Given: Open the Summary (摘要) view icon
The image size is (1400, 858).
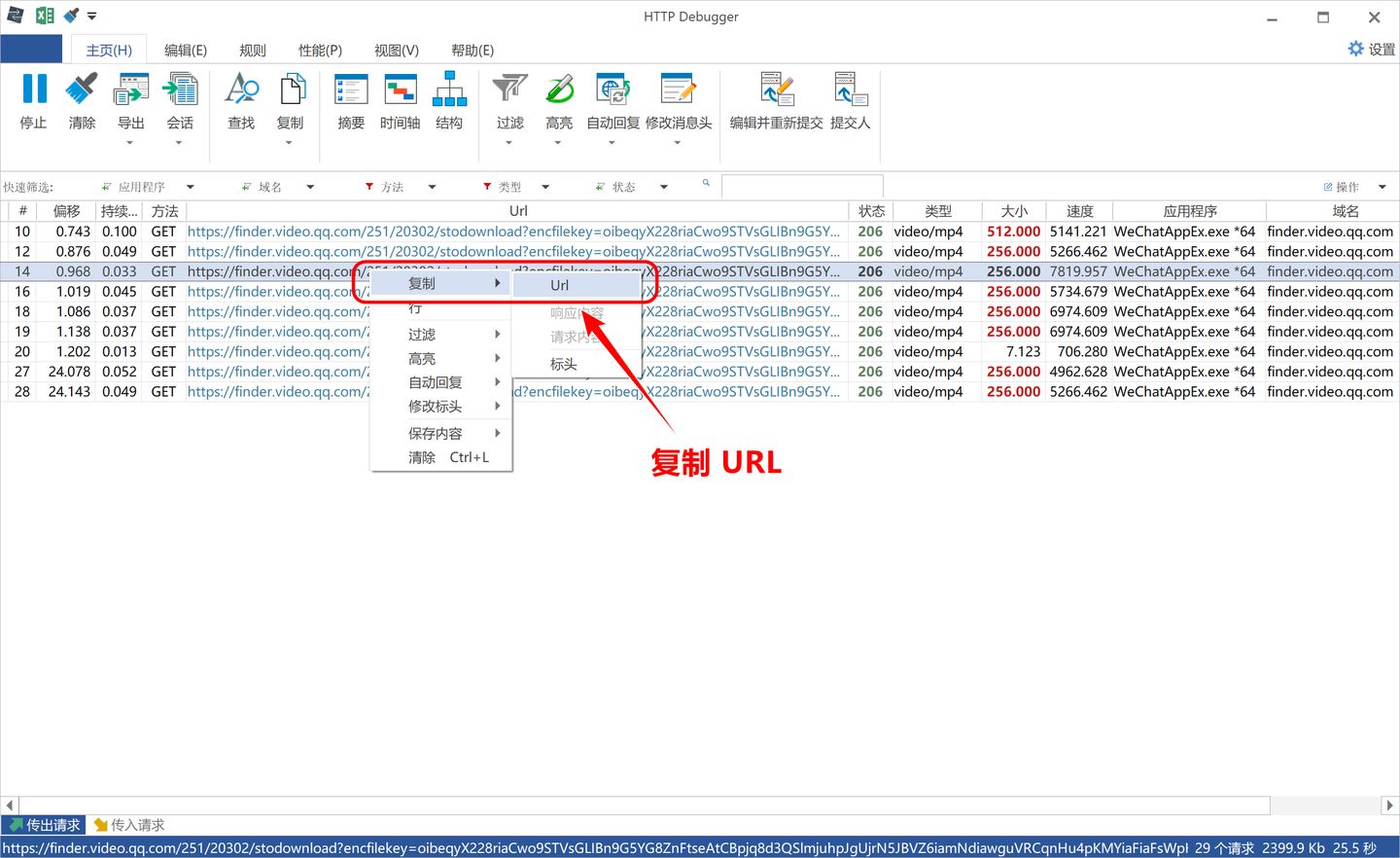Looking at the screenshot, I should tap(351, 89).
